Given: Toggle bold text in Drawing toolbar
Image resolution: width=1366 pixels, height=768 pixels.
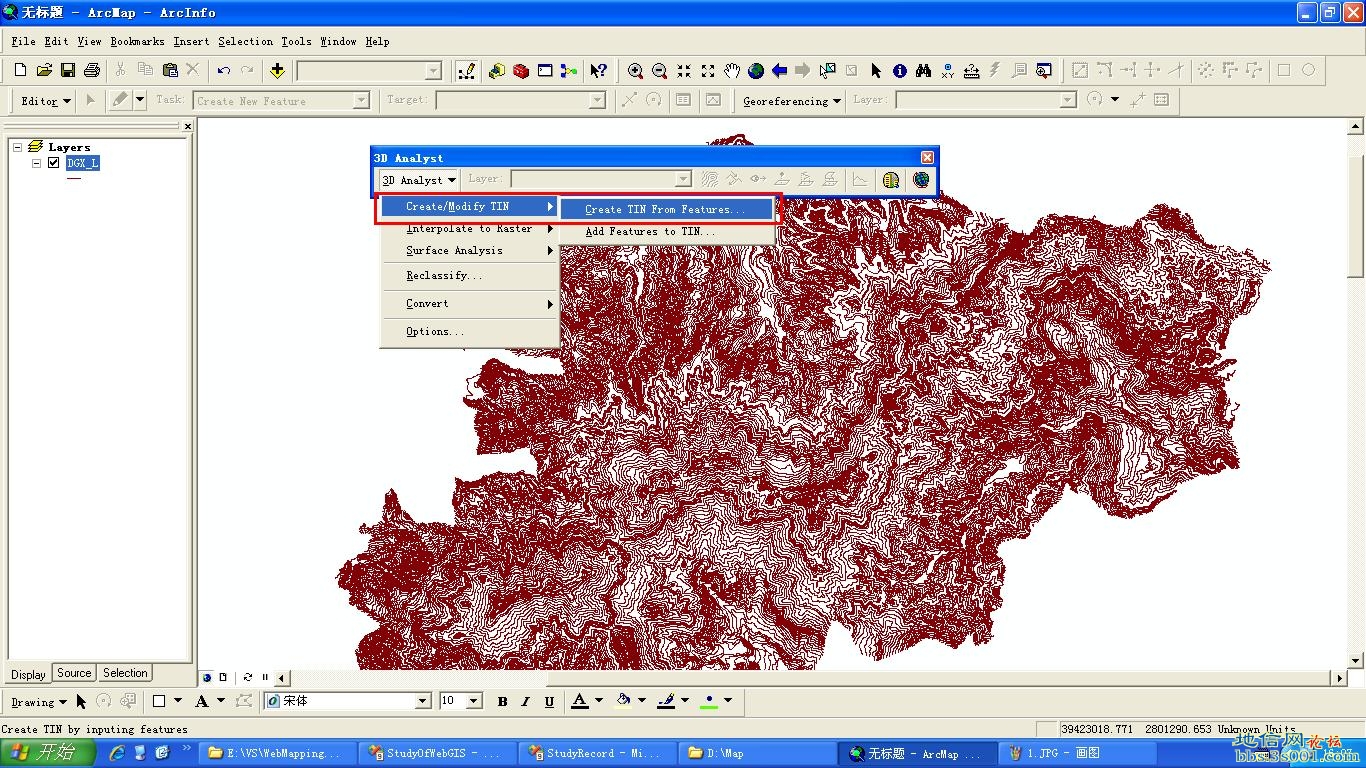Looking at the screenshot, I should tap(502, 702).
